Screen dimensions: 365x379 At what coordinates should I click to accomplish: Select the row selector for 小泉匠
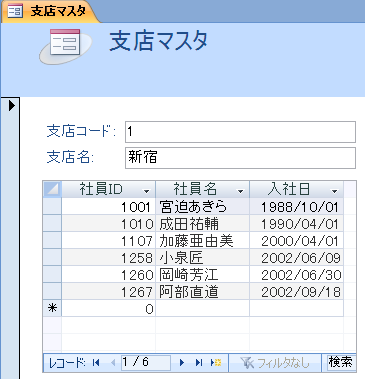pos(52,258)
